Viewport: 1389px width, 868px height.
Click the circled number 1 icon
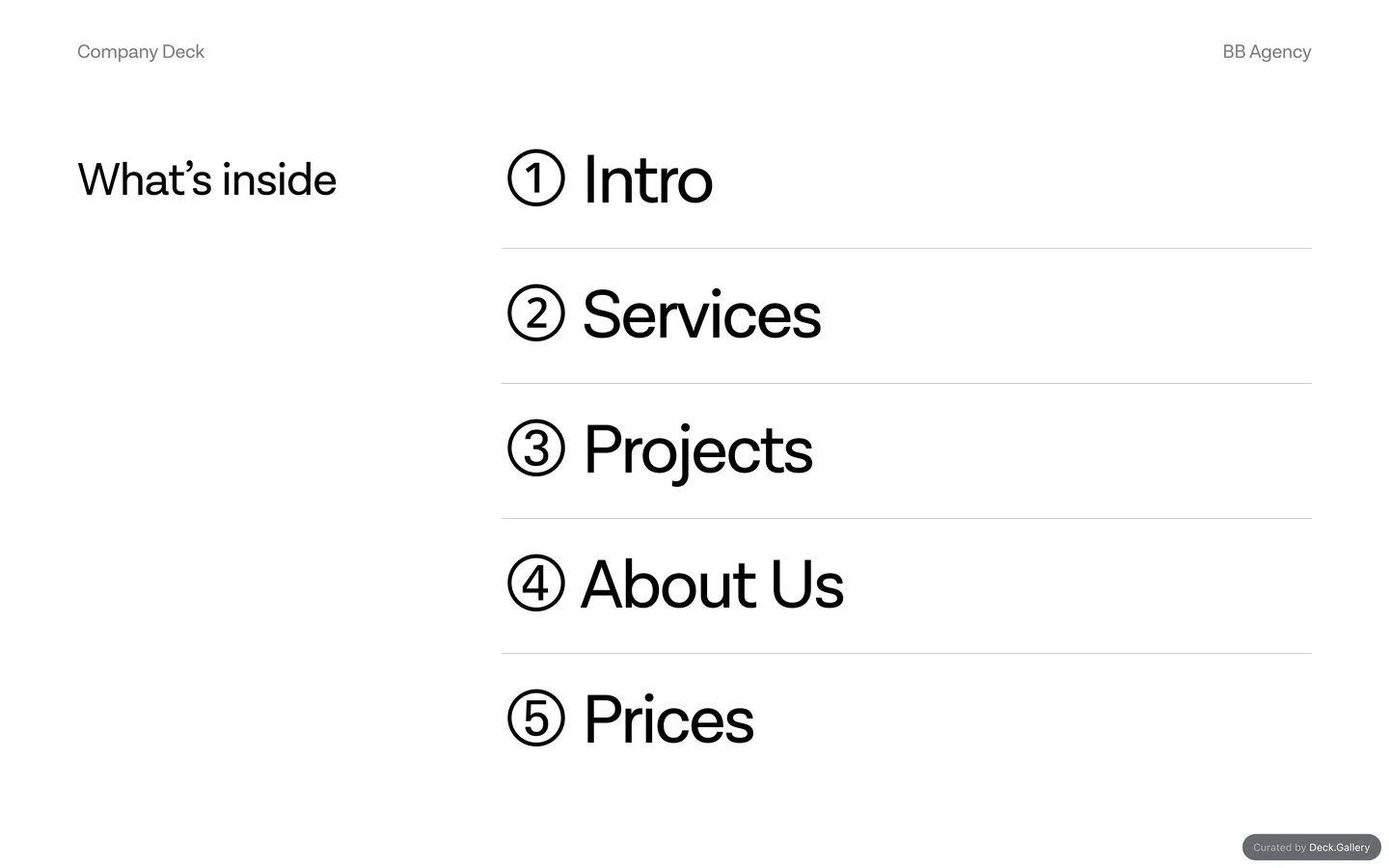tap(535, 178)
